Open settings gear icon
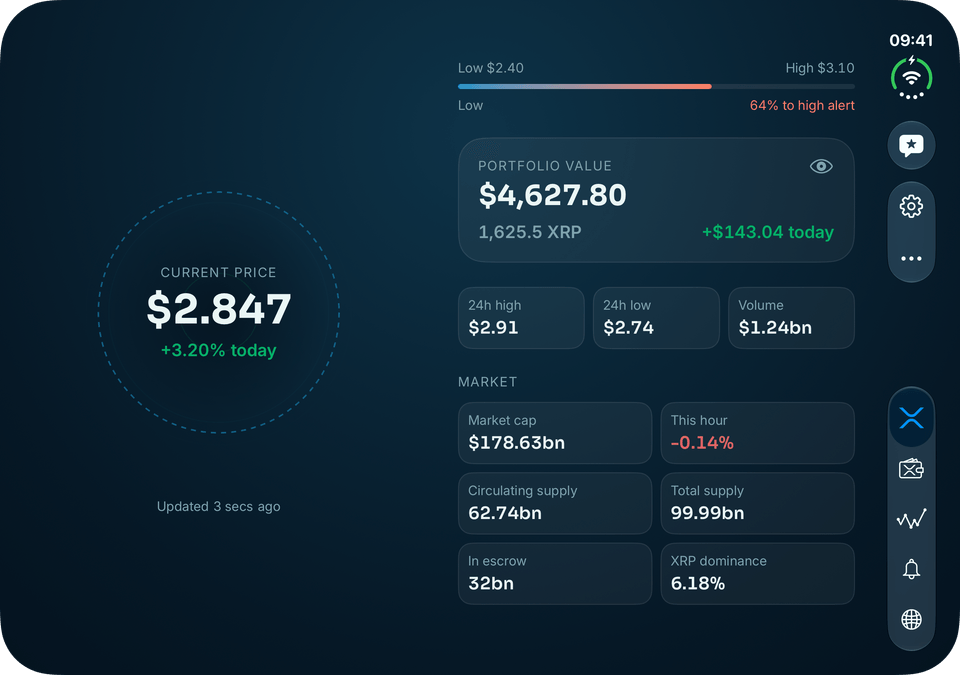This screenshot has width=960, height=675. [x=911, y=206]
